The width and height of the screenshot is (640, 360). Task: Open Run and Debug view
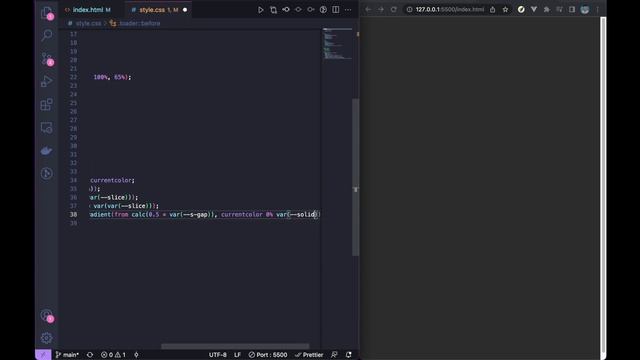tap(47, 81)
